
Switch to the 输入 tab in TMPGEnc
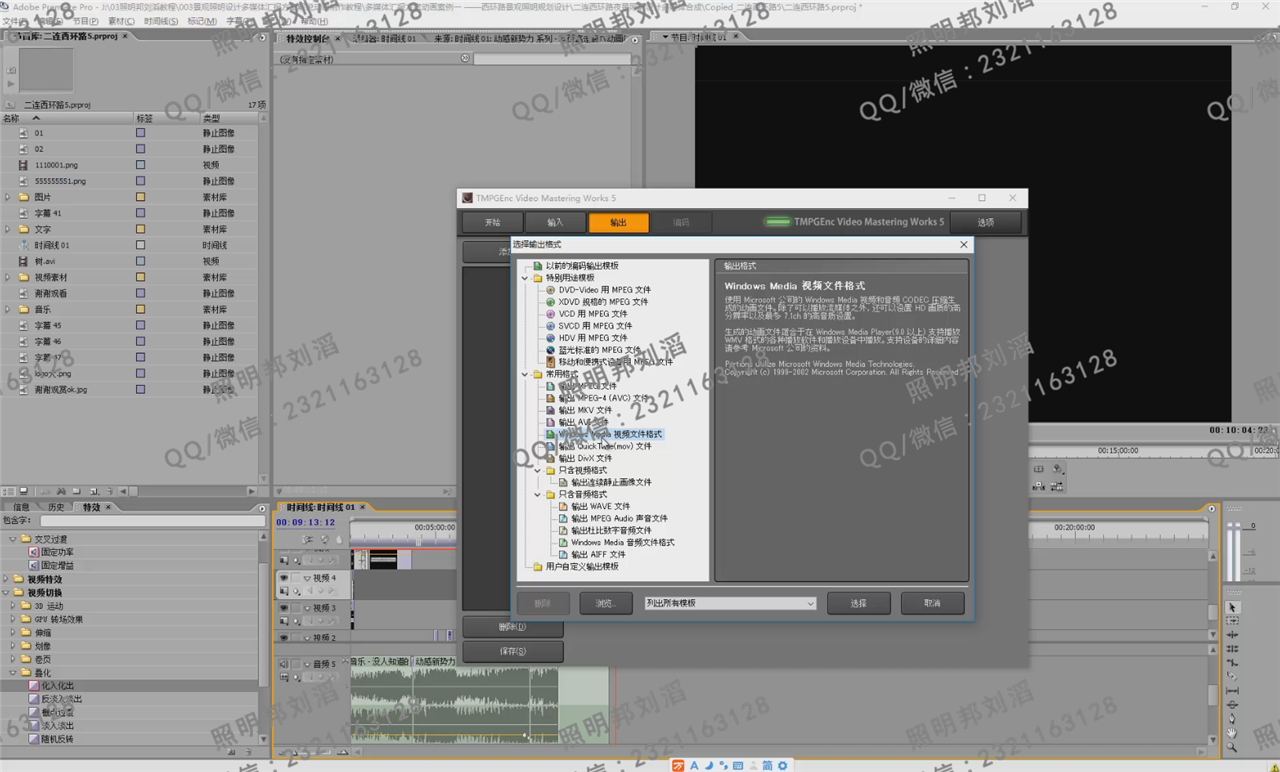(x=555, y=222)
